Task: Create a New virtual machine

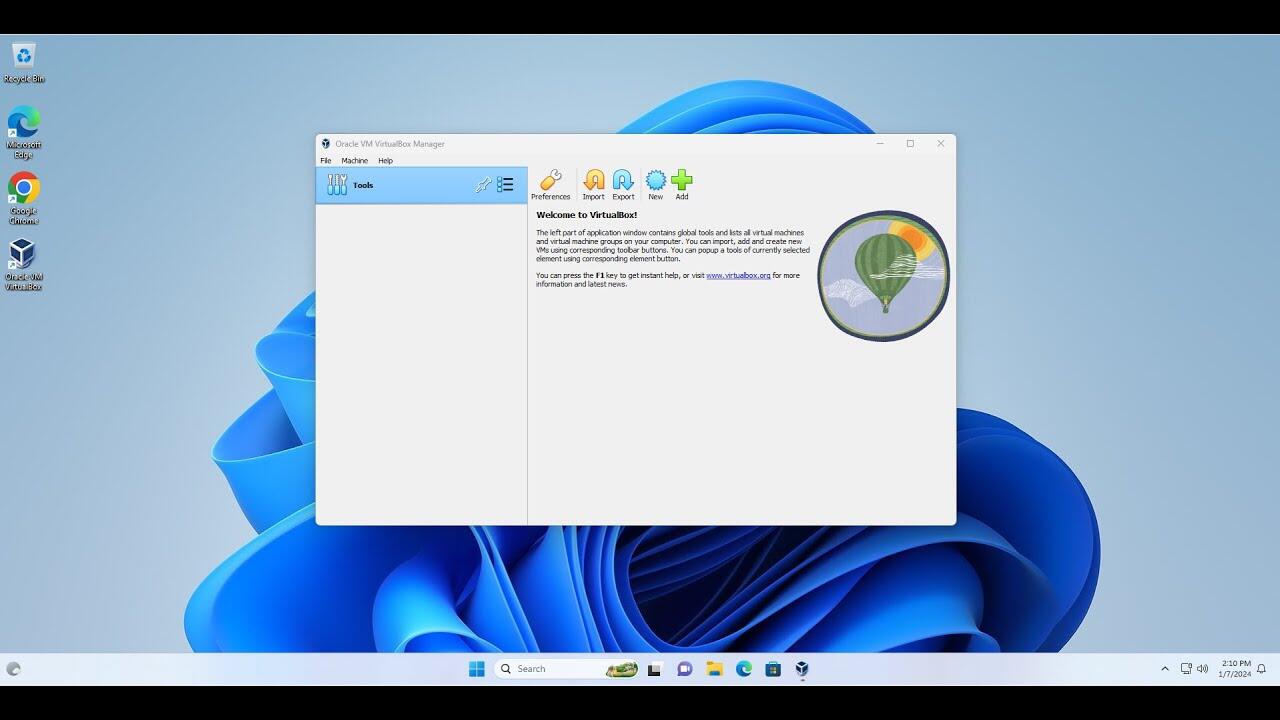Action: click(x=655, y=185)
